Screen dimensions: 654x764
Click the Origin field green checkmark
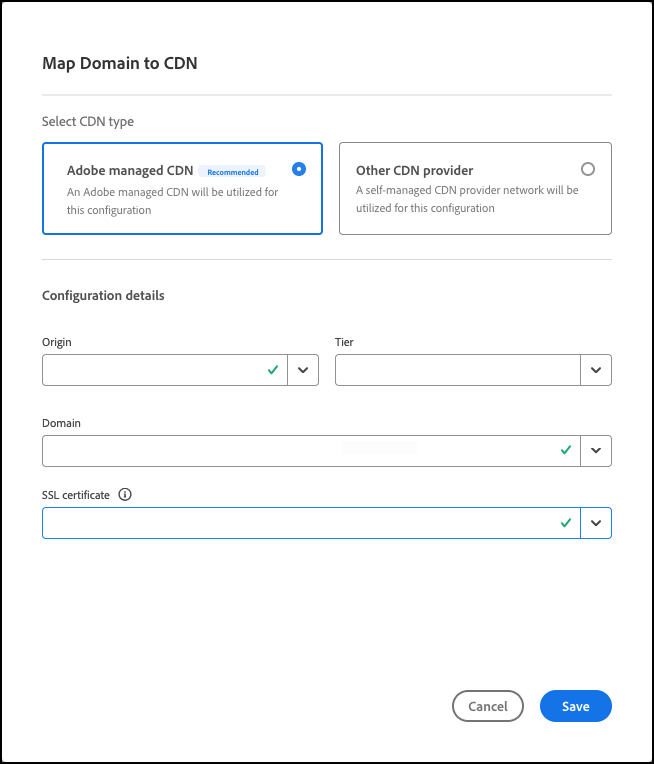(272, 370)
